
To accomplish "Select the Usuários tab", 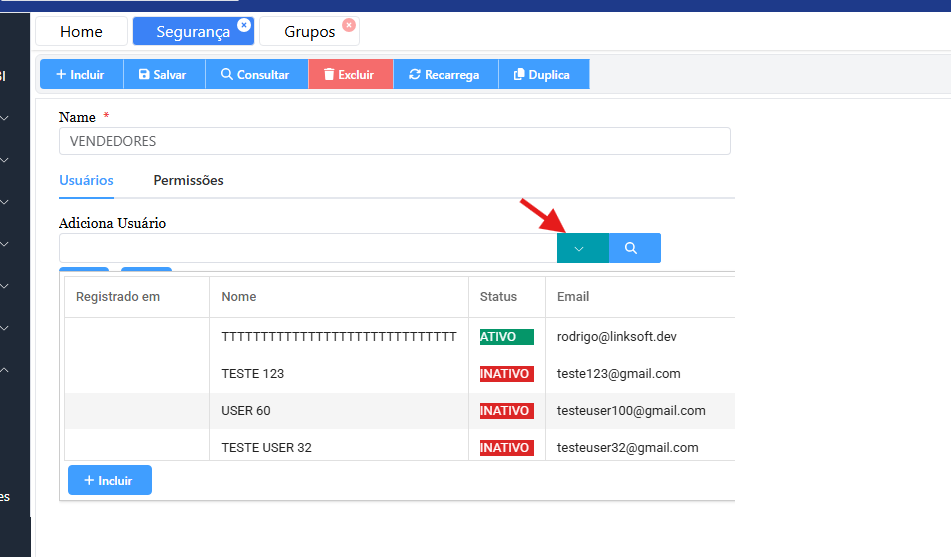I will (86, 181).
